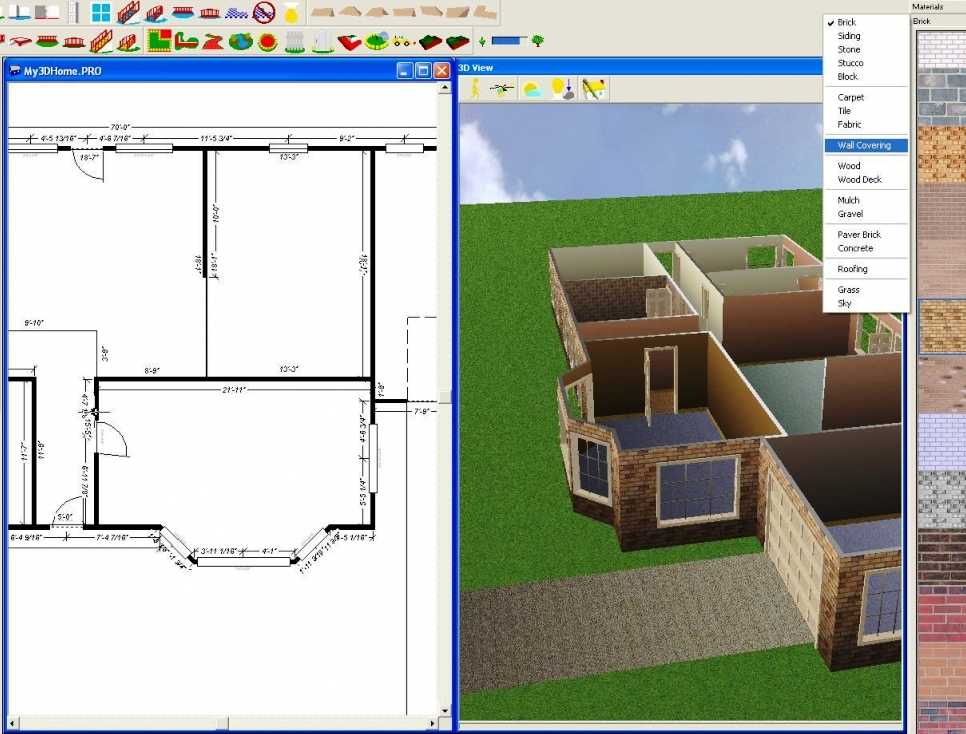Click the sun and cloud icon
Screen dimensions: 966x734
[x=532, y=89]
